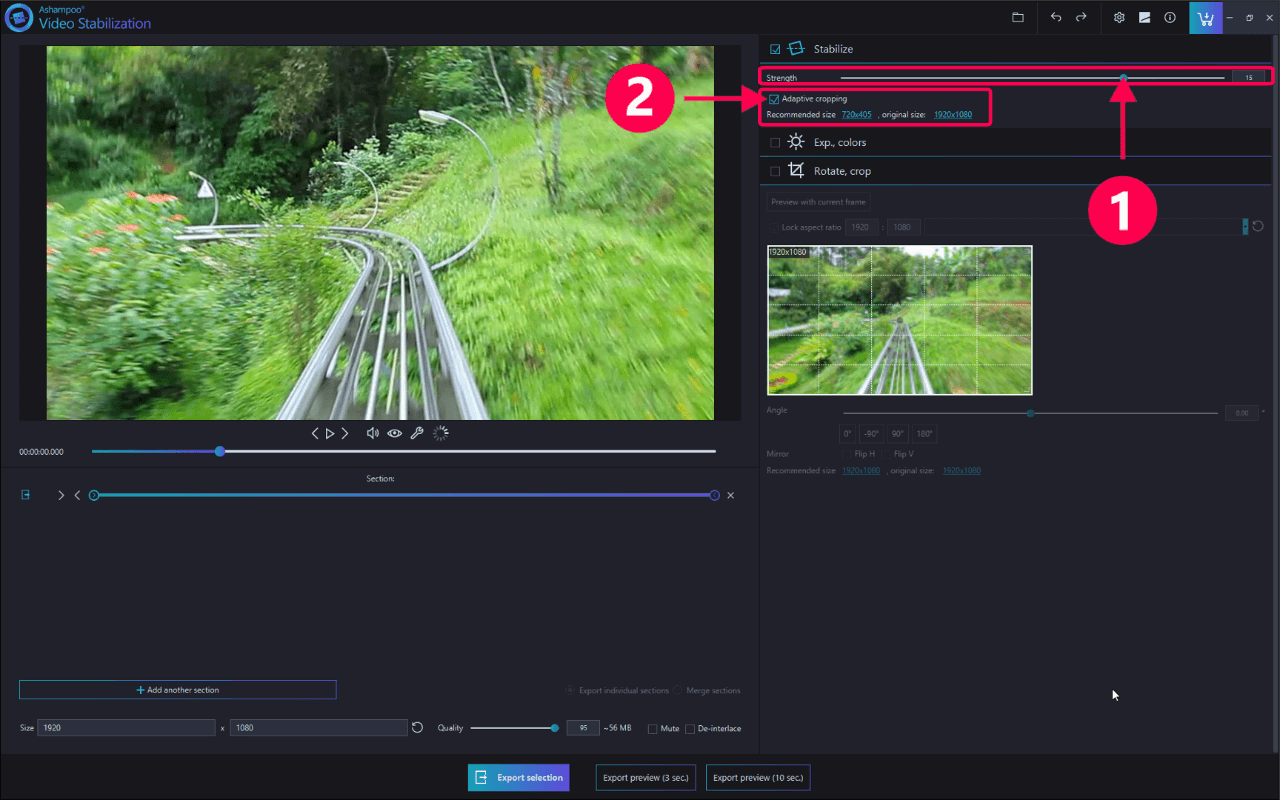The width and height of the screenshot is (1280, 800).
Task: Toggle the speaker volume icon
Action: [x=373, y=434]
